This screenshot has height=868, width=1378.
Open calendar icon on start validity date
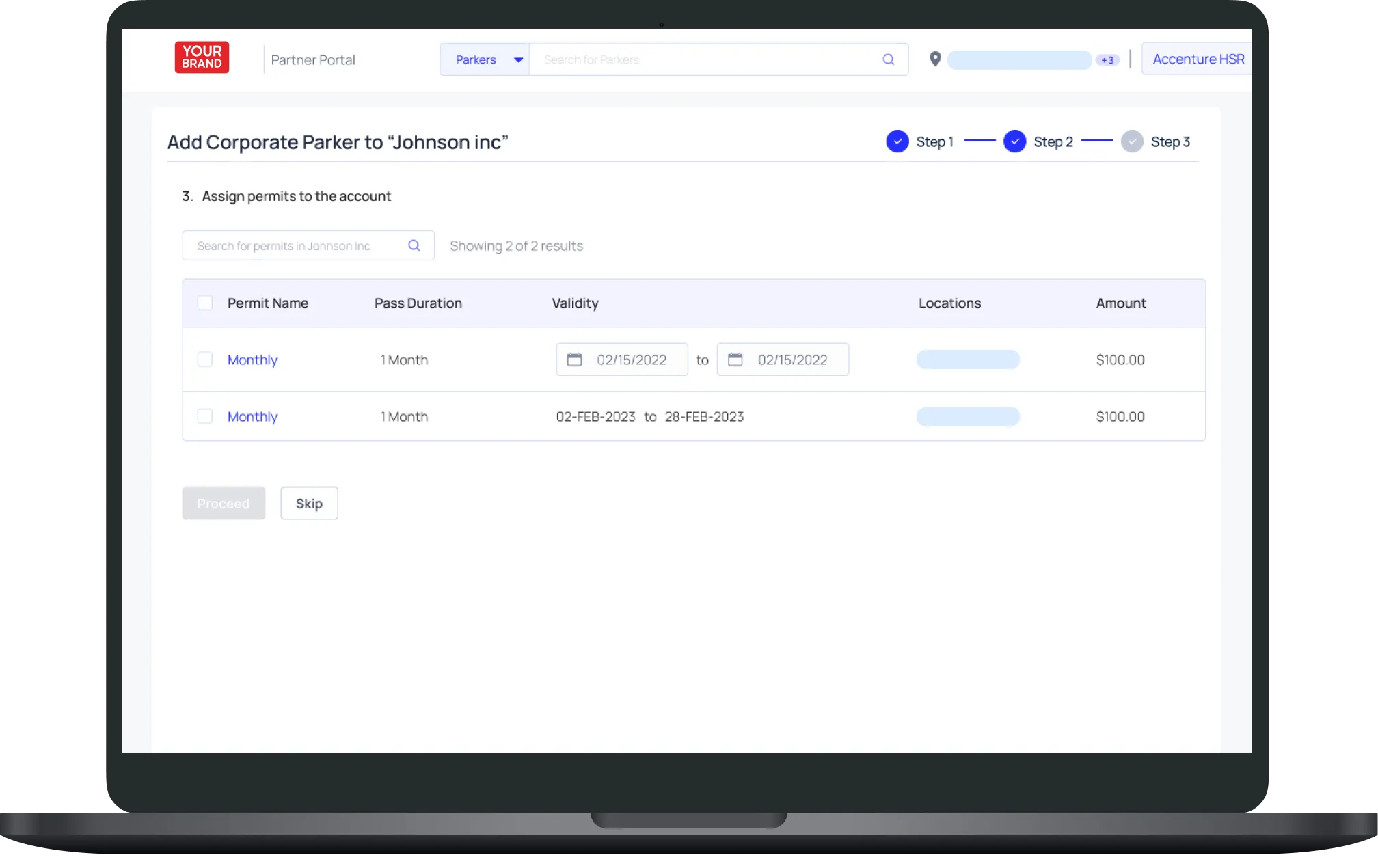tap(574, 360)
